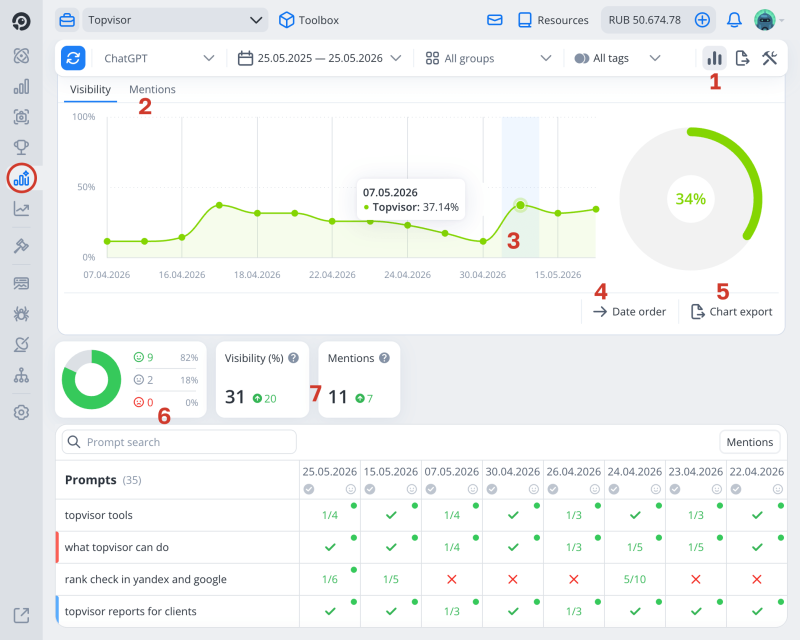Open the tools wrench icon in toolbar
This screenshot has width=800, height=640.
(769, 58)
